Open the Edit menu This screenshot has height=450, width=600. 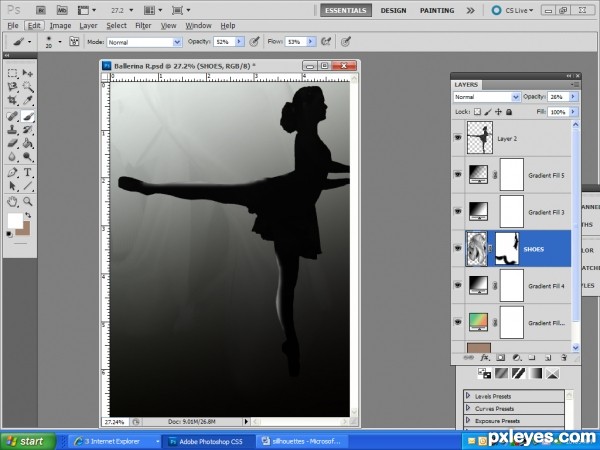[x=34, y=26]
